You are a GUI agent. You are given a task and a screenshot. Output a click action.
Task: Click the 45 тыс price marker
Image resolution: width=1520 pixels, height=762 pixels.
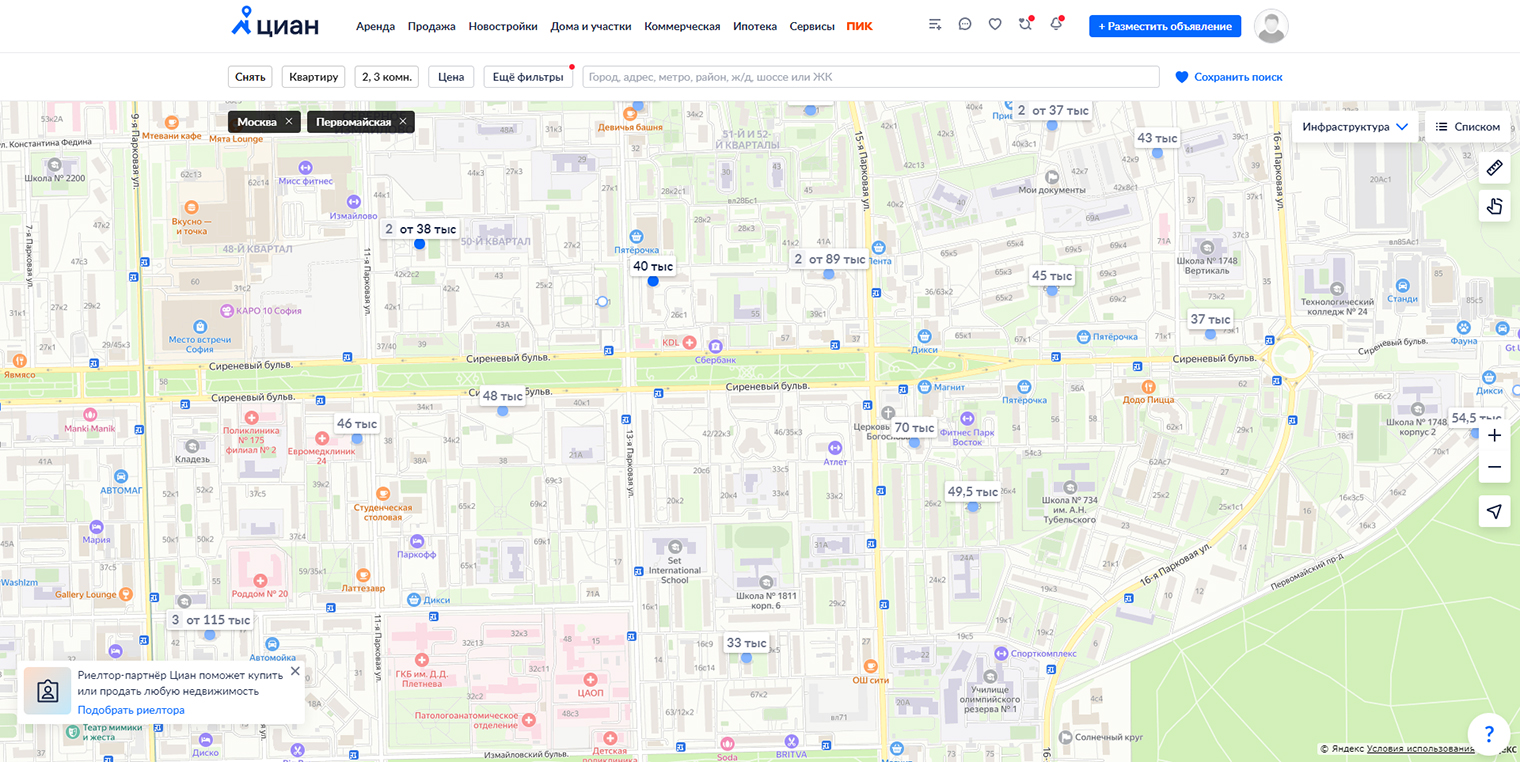click(x=1052, y=276)
